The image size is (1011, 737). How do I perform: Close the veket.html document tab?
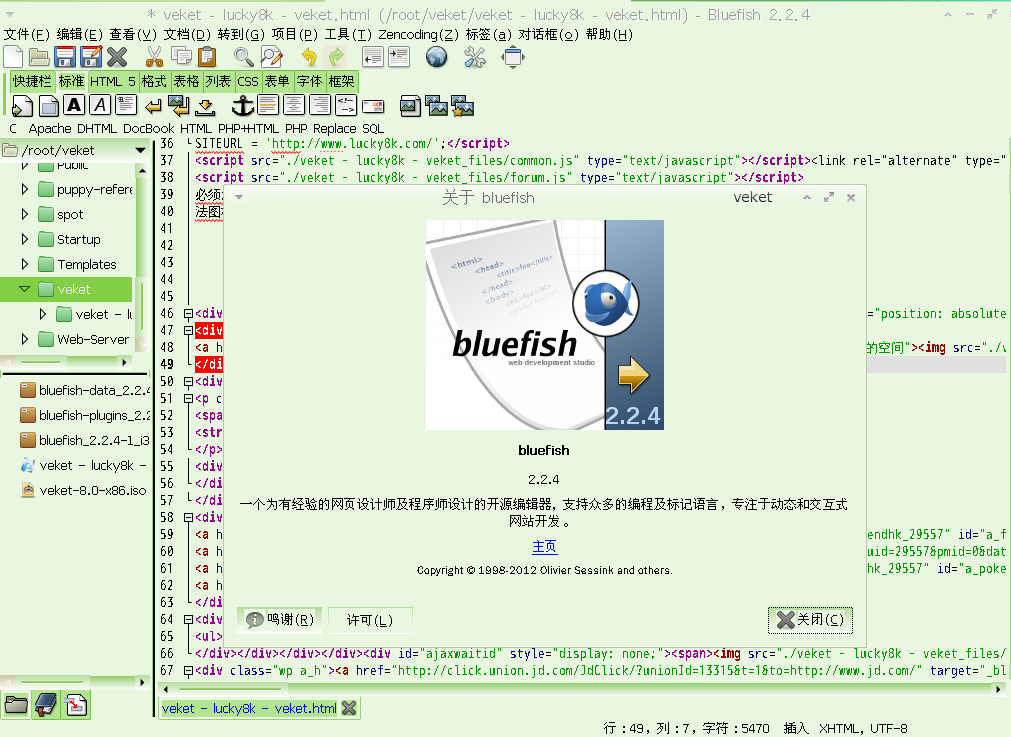[349, 708]
